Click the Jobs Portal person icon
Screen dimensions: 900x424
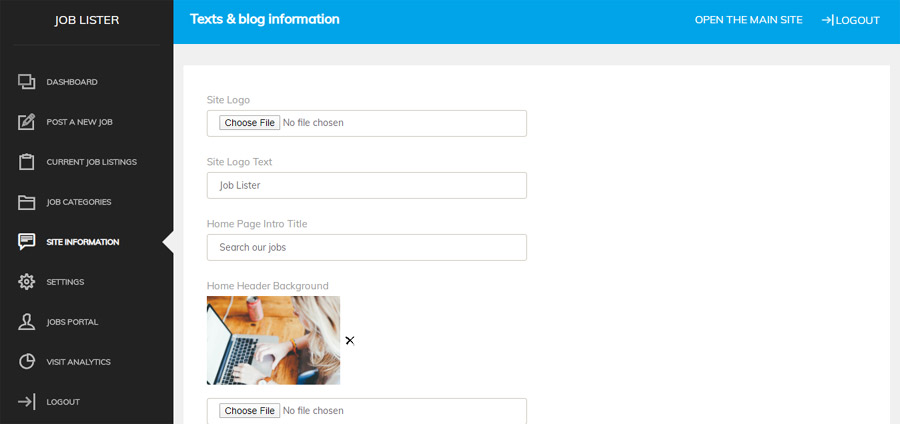(27, 322)
